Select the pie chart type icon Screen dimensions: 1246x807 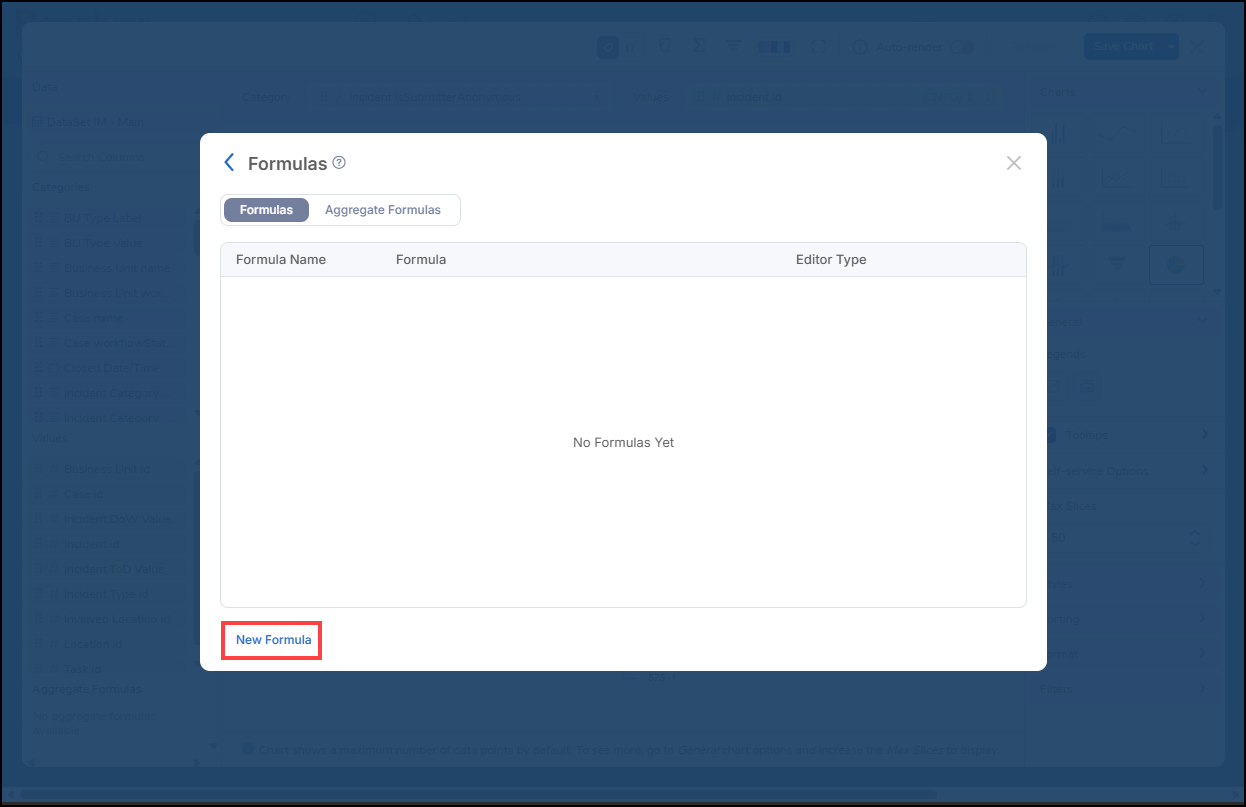coord(1176,265)
